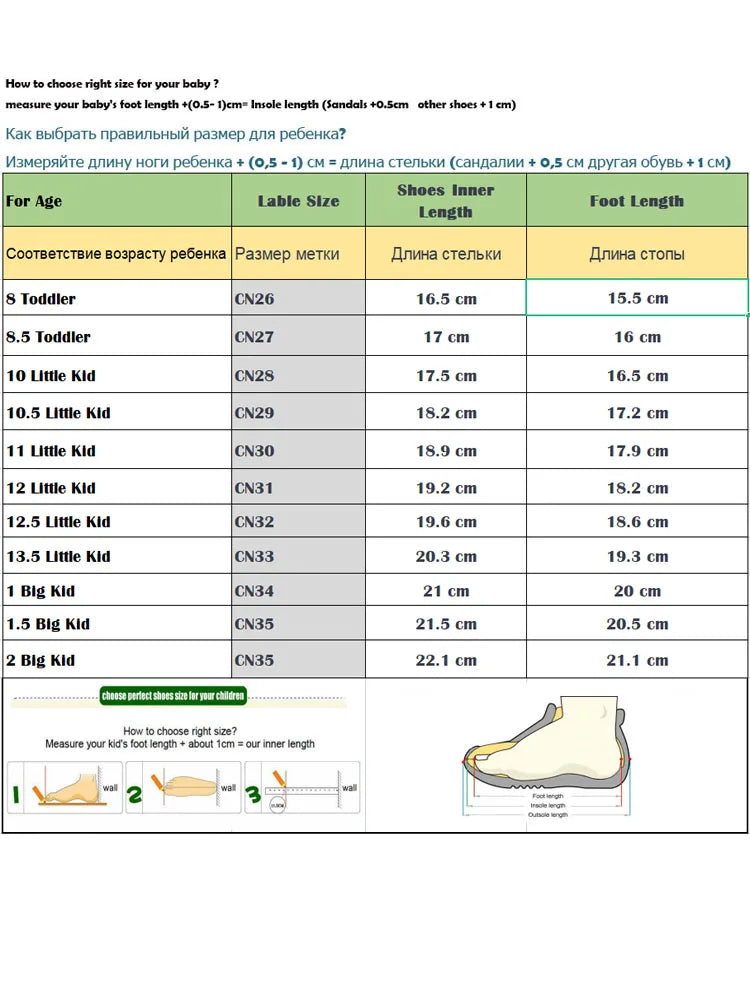Click the CN34 label size cell

tap(298, 590)
